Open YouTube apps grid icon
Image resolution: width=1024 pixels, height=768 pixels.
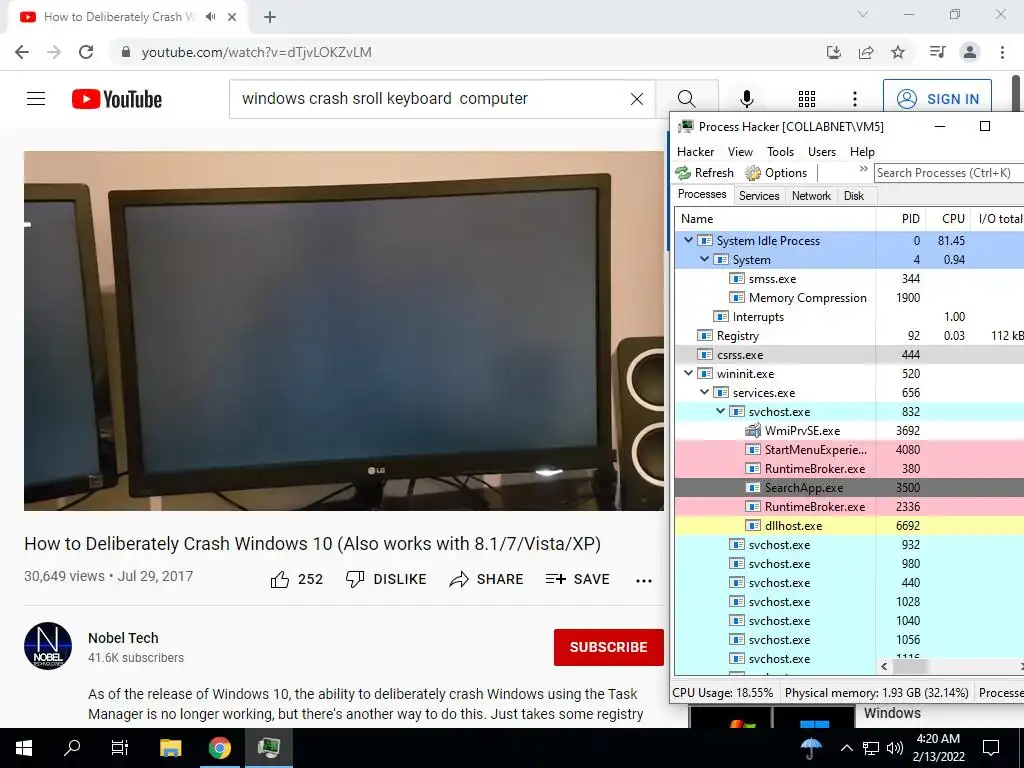click(x=807, y=99)
